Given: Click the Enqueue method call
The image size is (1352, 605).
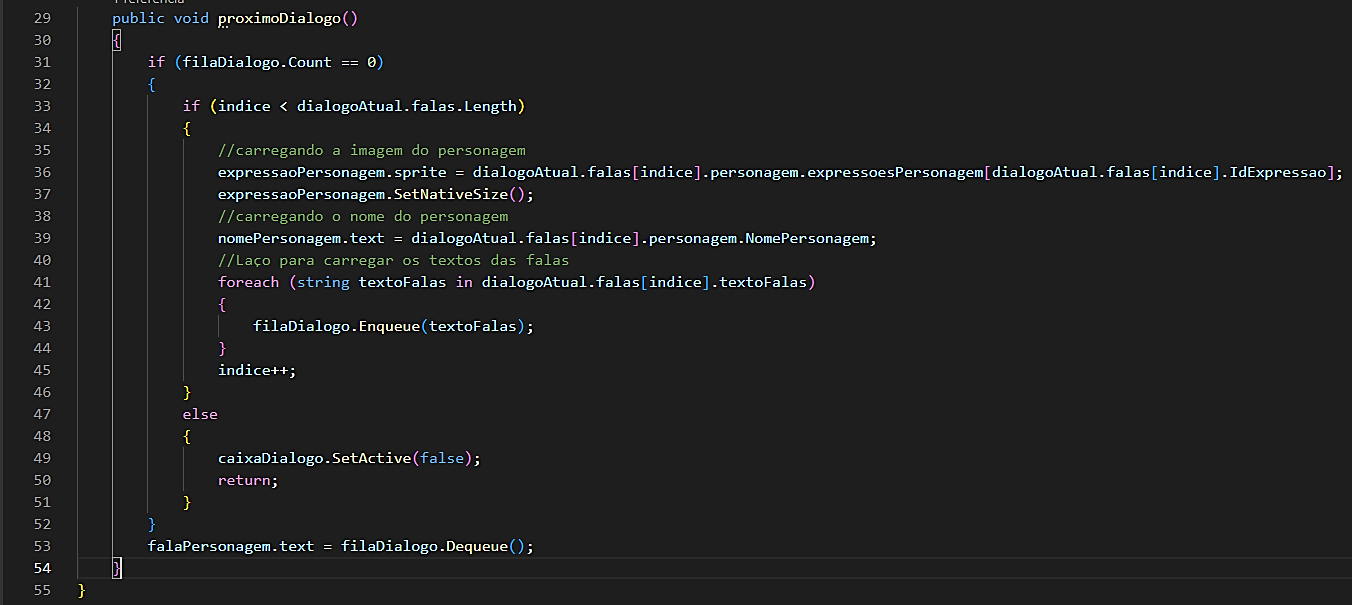Looking at the screenshot, I should click(385, 326).
